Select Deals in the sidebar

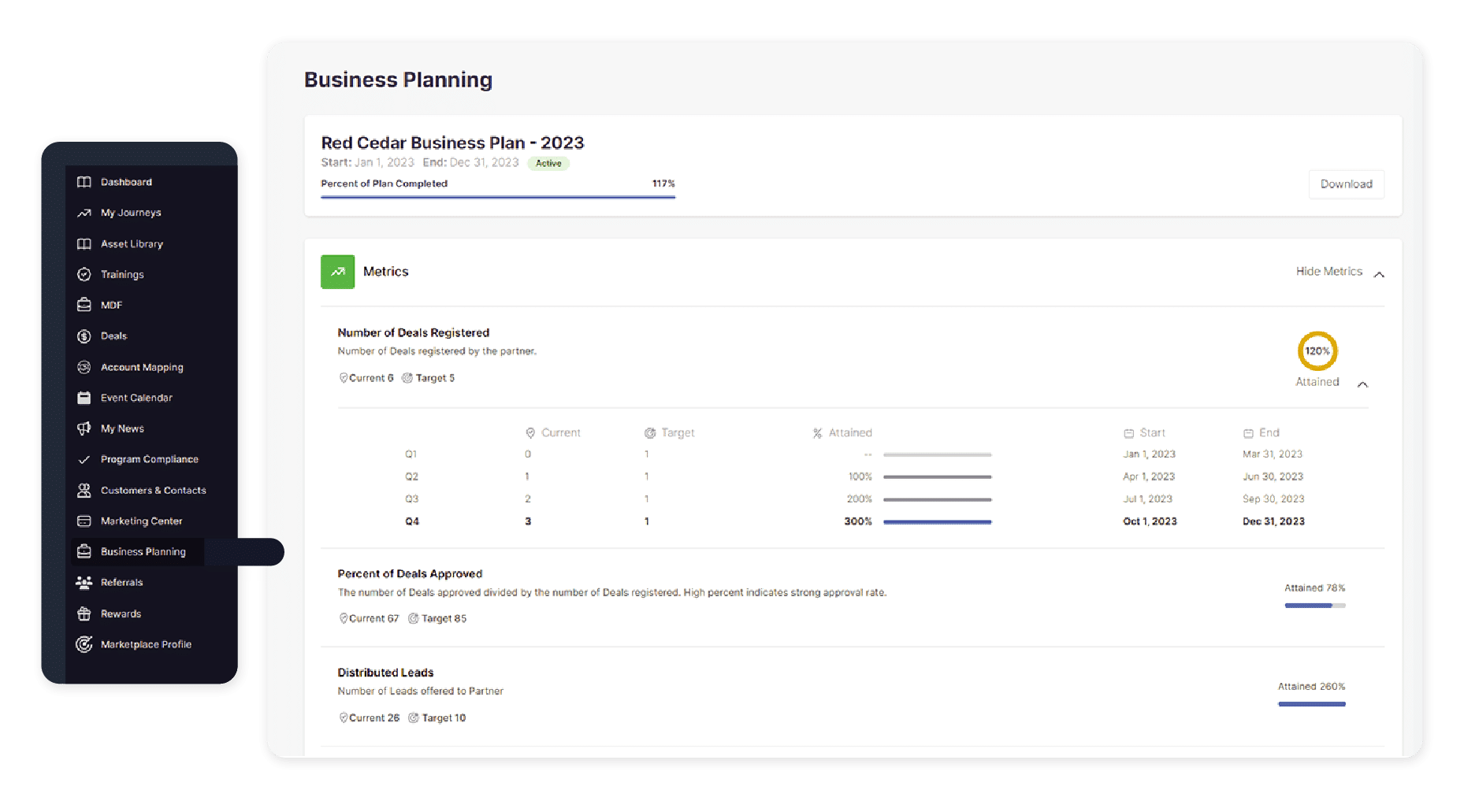pos(113,336)
